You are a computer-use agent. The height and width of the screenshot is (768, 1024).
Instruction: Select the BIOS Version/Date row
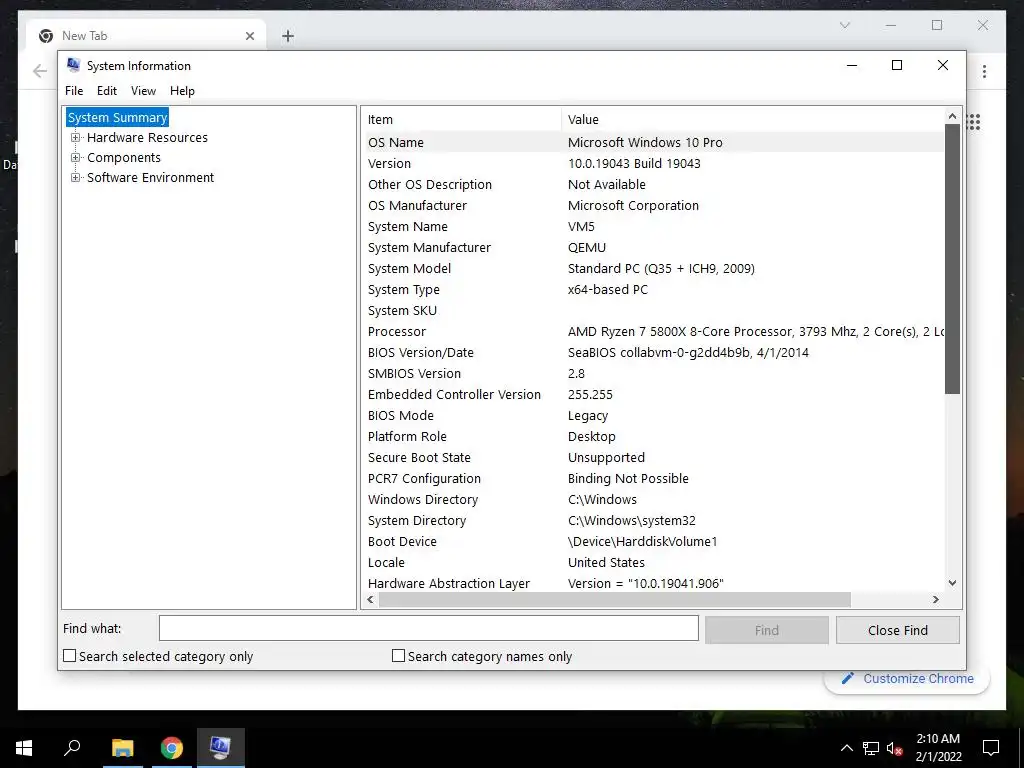[x=654, y=353]
